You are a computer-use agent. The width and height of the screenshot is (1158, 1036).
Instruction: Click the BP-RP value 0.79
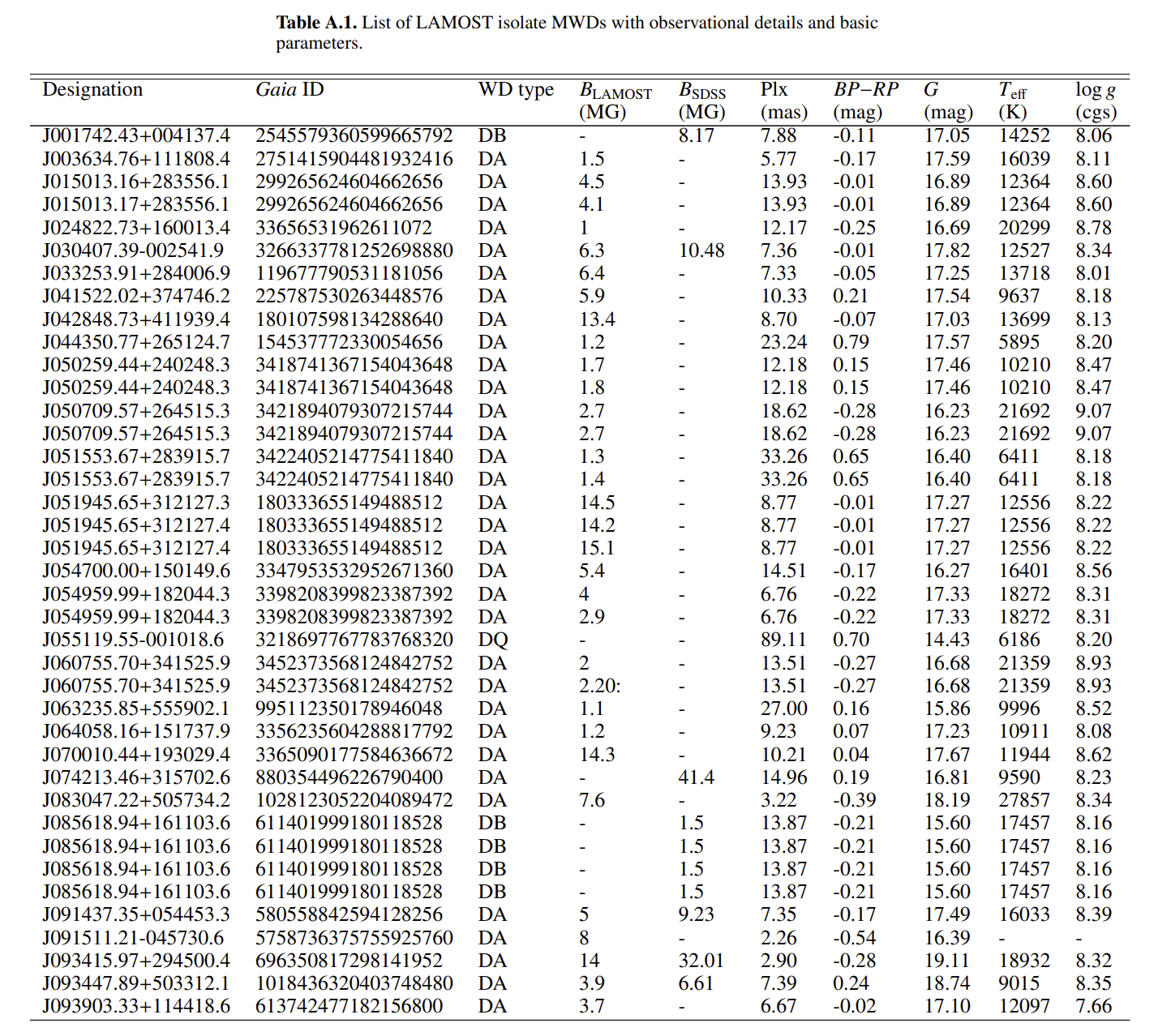pyautogui.click(x=851, y=342)
